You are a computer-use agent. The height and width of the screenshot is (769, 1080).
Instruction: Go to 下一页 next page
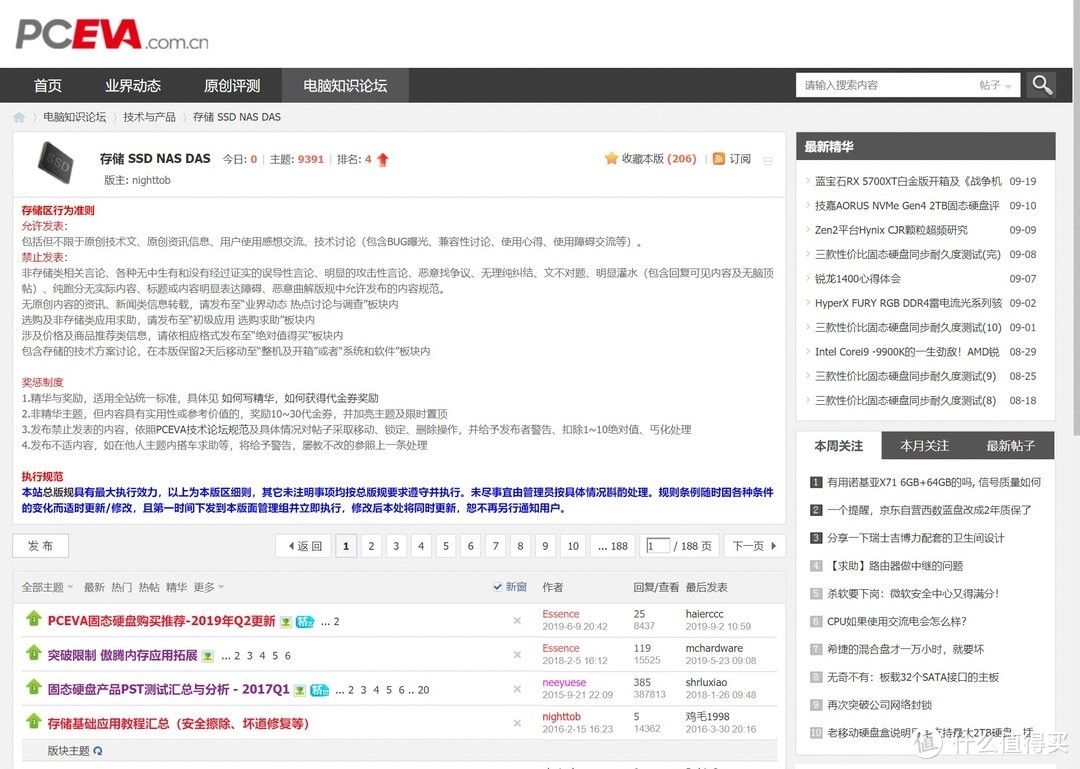[754, 546]
